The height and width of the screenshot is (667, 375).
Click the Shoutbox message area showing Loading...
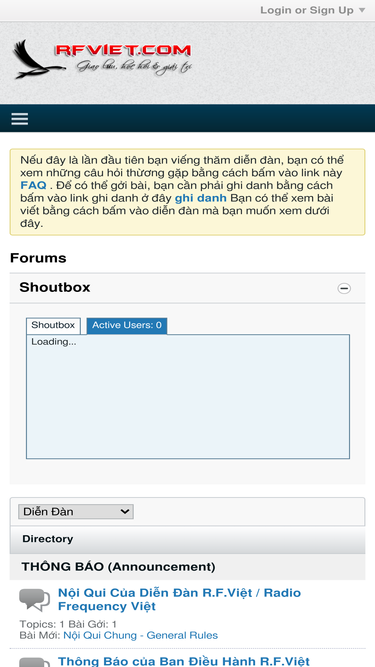click(188, 396)
